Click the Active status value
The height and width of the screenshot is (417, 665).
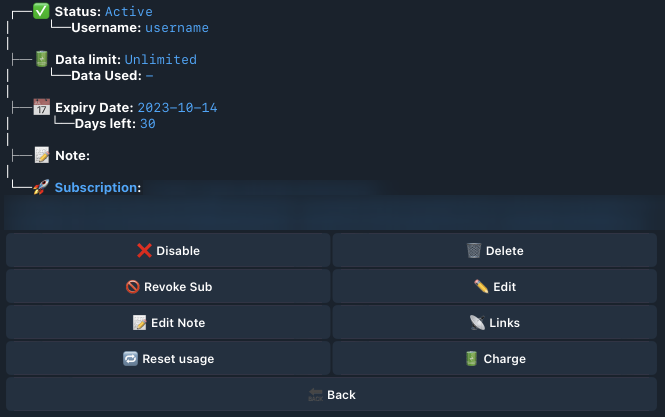pos(129,12)
